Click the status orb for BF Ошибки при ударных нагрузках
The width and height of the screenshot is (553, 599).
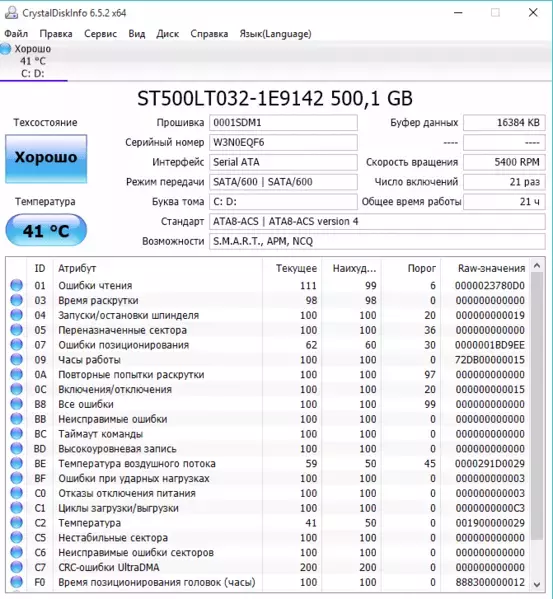click(x=16, y=478)
